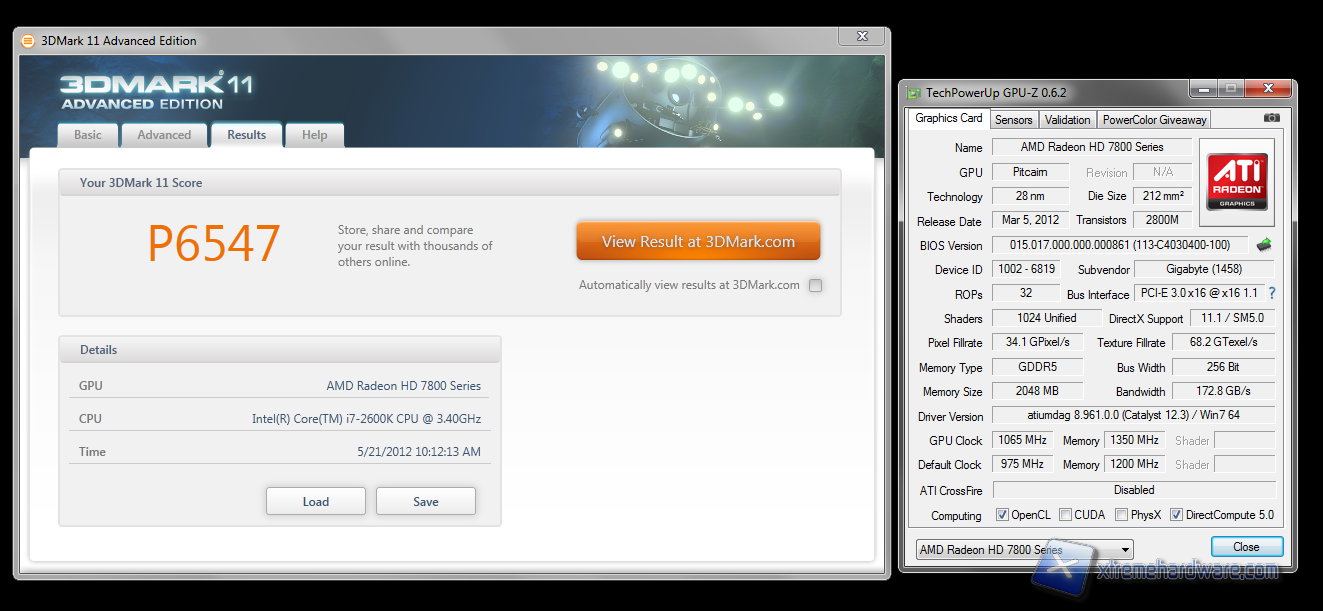
Task: Open the Advanced tab in 3DMark
Action: point(164,135)
